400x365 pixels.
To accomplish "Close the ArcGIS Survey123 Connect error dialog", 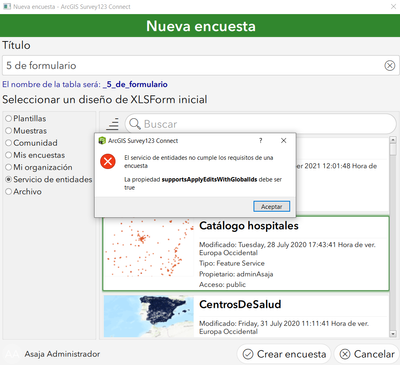I will [283, 141].
